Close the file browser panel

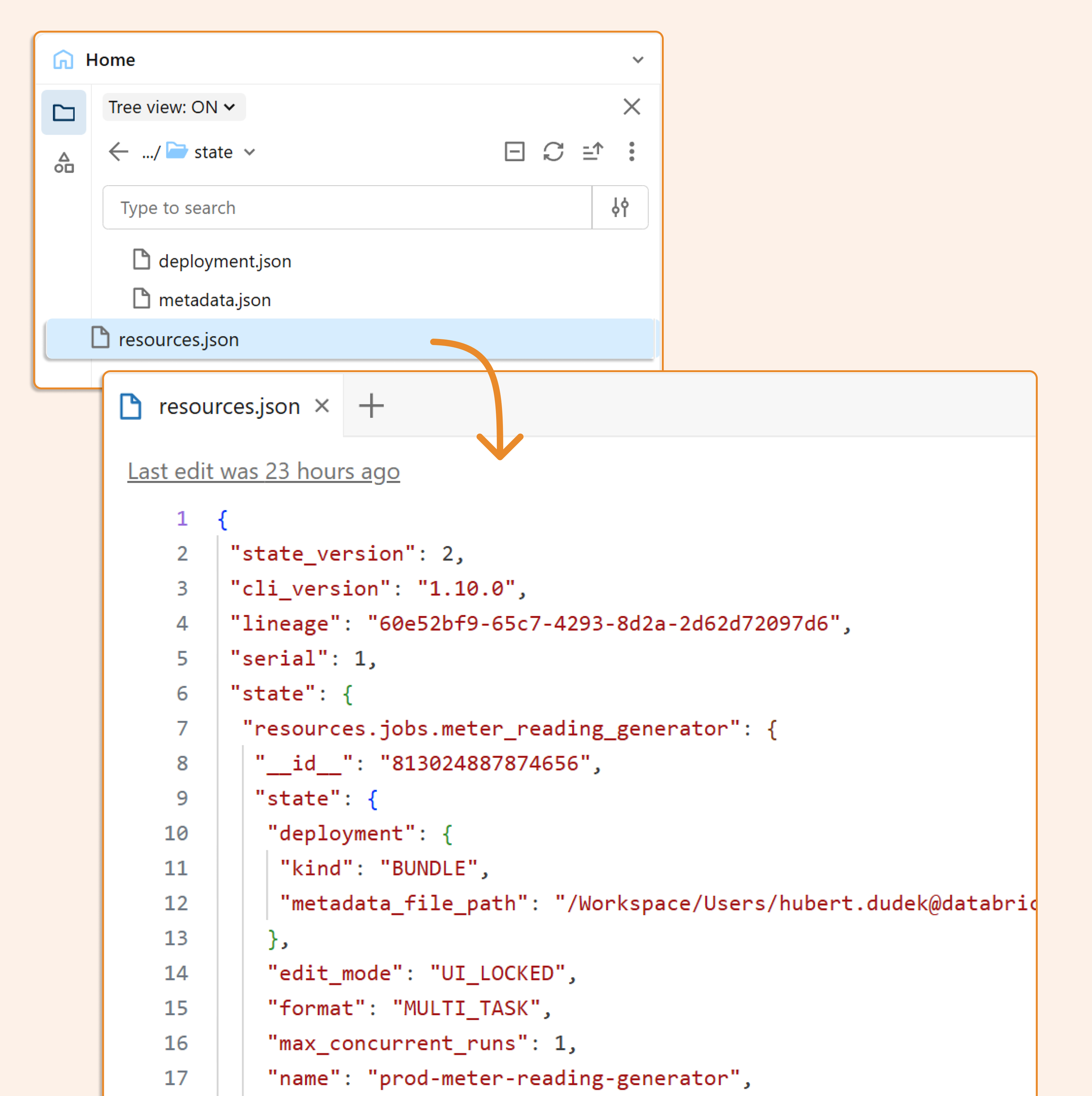pos(631,107)
